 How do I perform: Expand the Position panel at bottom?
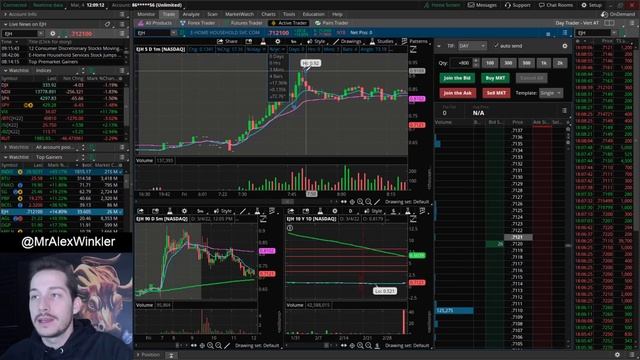tap(139, 355)
